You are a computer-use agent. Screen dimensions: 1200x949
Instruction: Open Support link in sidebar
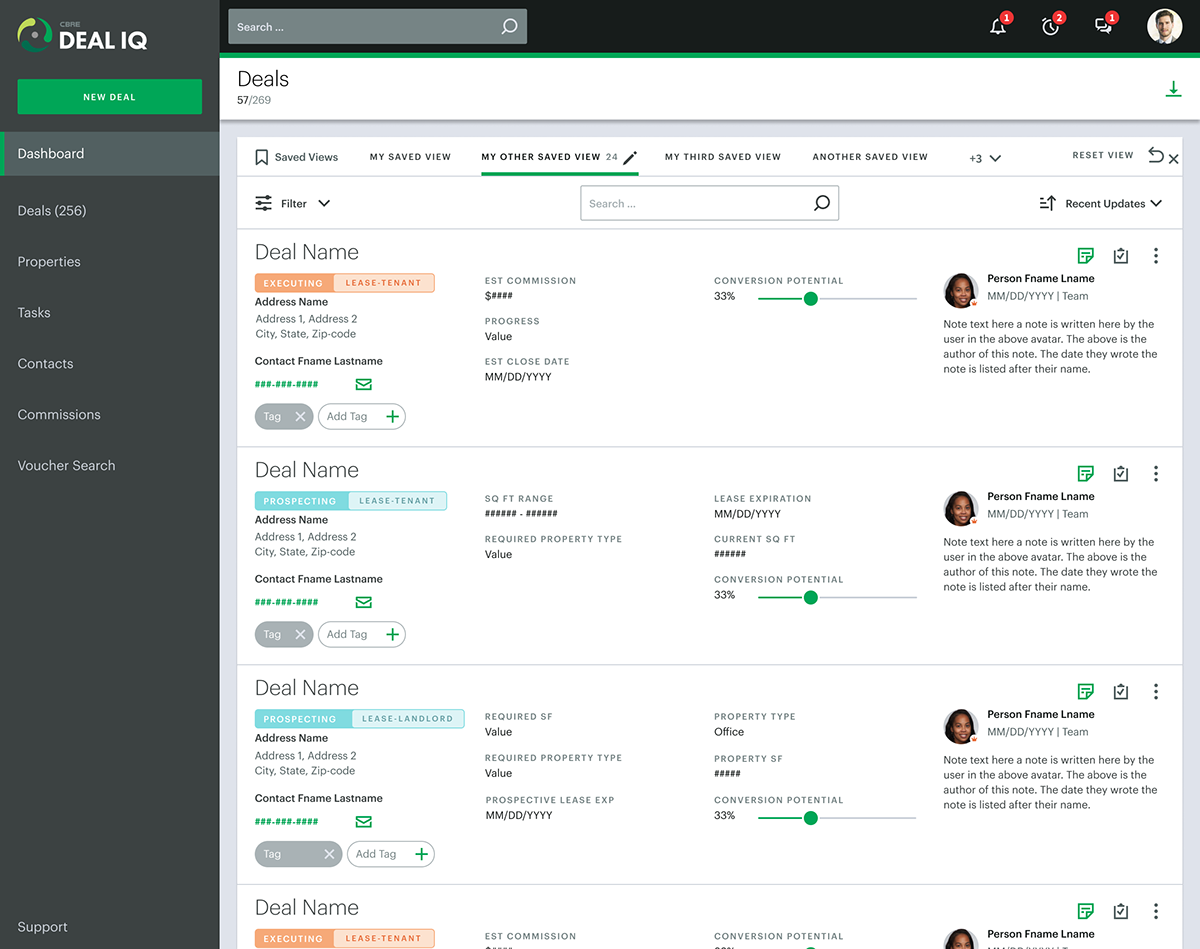click(43, 927)
